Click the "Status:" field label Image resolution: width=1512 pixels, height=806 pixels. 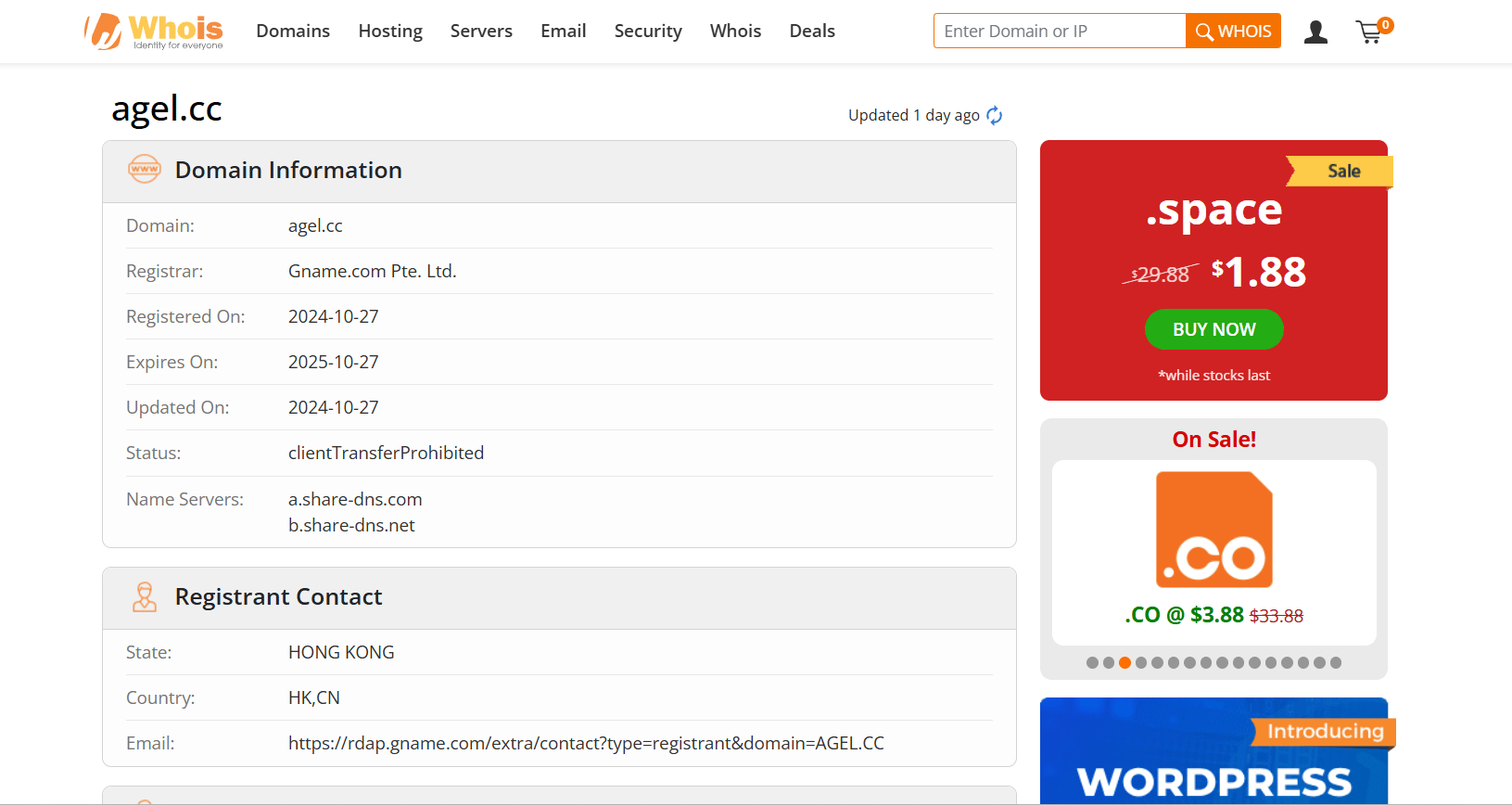154,453
